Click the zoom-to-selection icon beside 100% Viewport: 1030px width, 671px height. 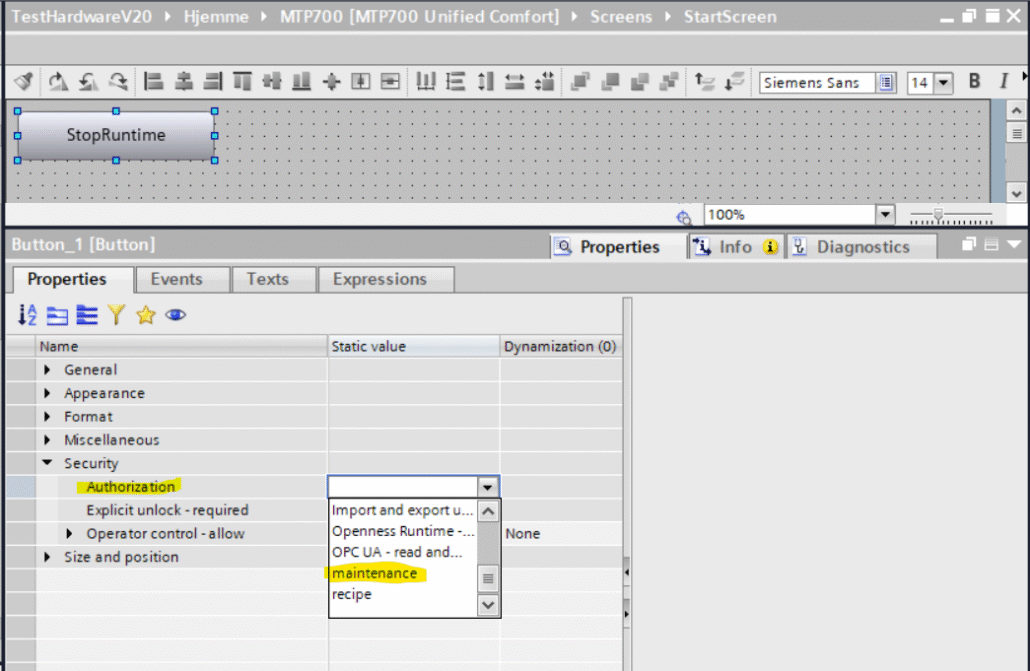684,216
